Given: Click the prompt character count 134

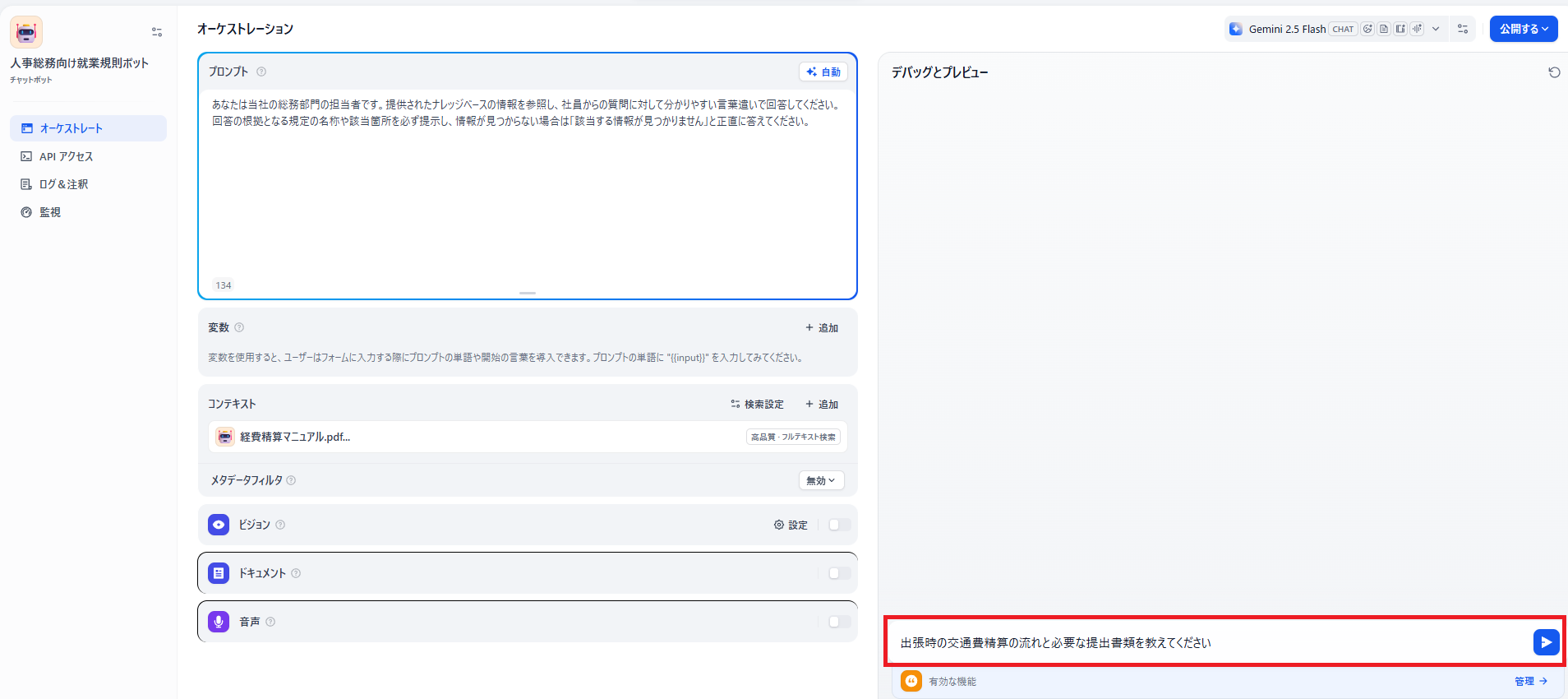Looking at the screenshot, I should (224, 285).
